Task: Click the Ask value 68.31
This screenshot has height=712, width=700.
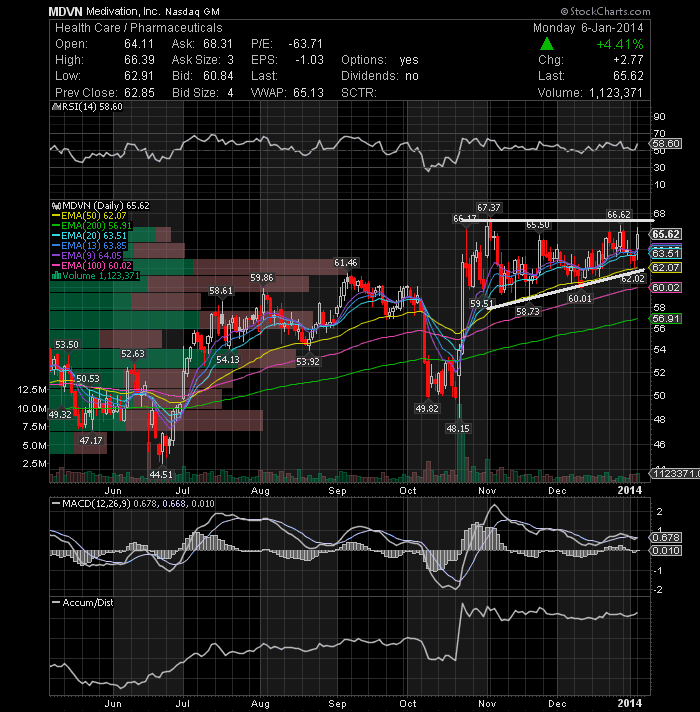Action: (x=217, y=44)
